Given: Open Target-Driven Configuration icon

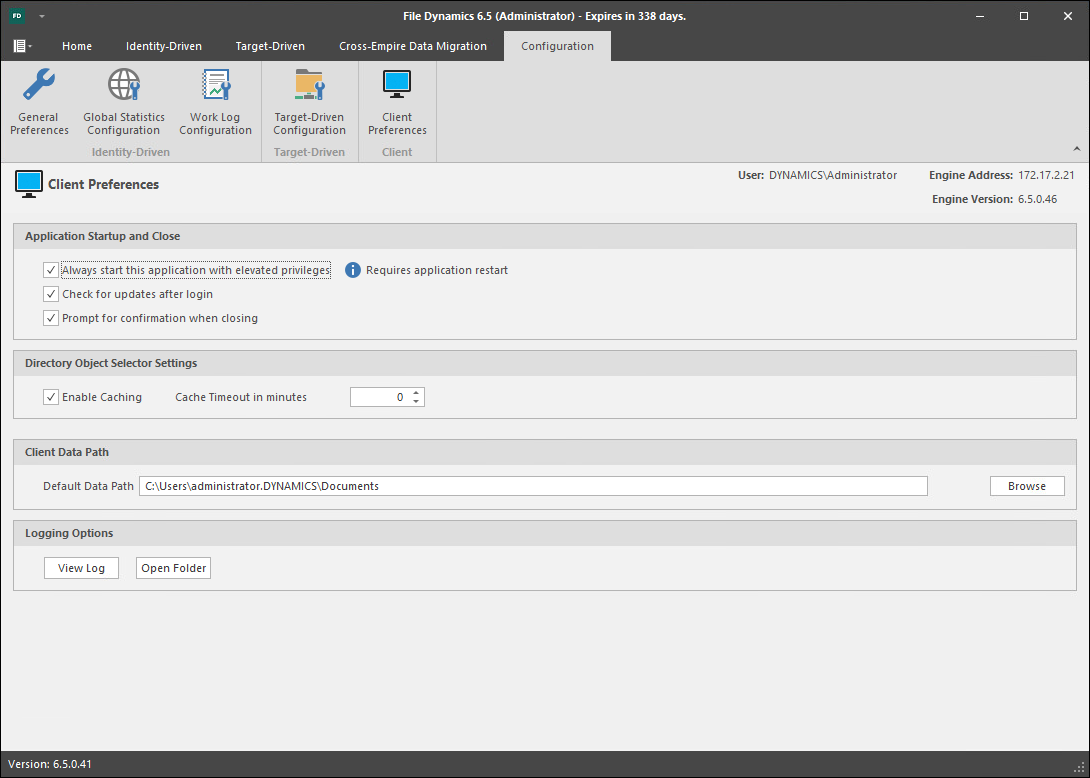Looking at the screenshot, I should click(x=309, y=86).
